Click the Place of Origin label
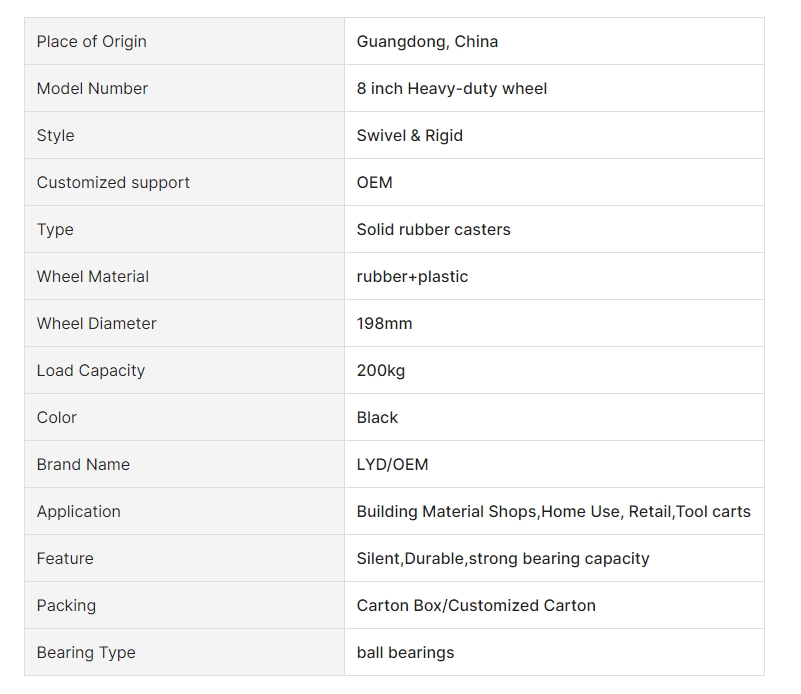This screenshot has width=801, height=694. point(91,41)
